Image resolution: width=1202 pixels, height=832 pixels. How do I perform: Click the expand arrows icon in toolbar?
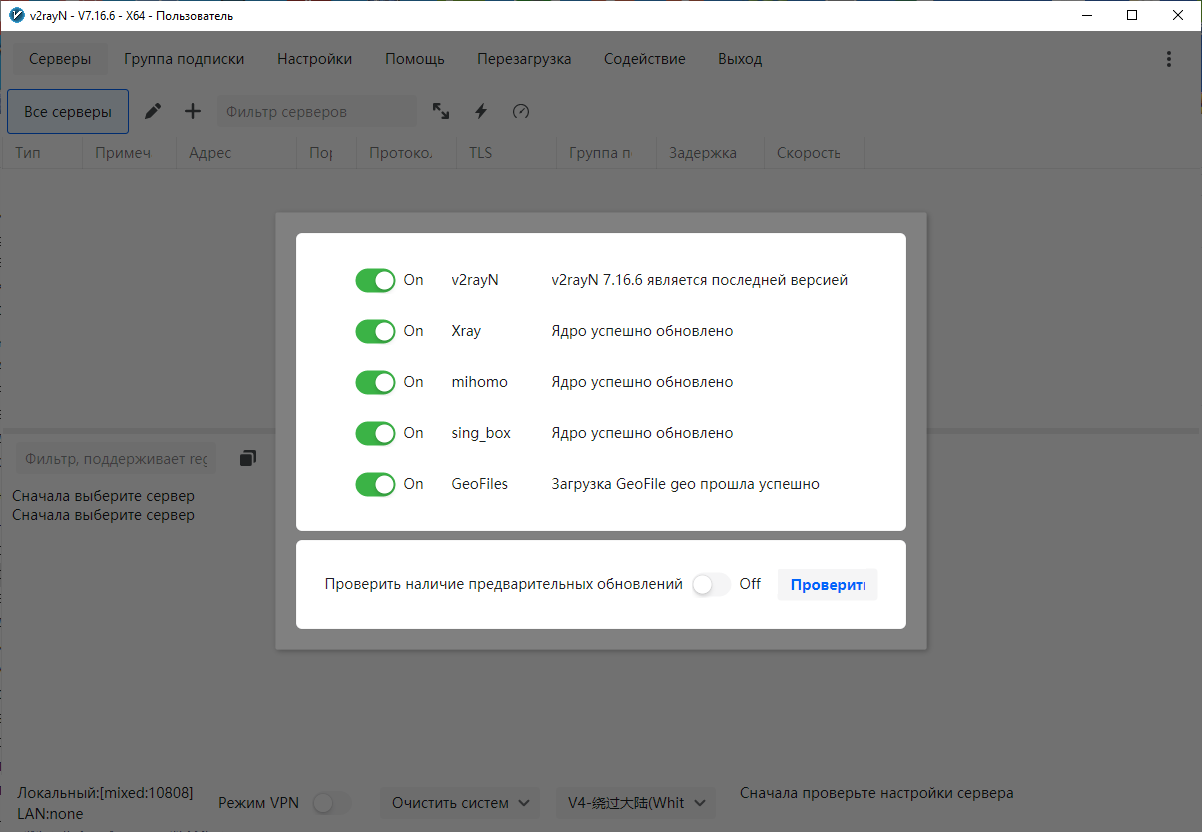[x=441, y=111]
